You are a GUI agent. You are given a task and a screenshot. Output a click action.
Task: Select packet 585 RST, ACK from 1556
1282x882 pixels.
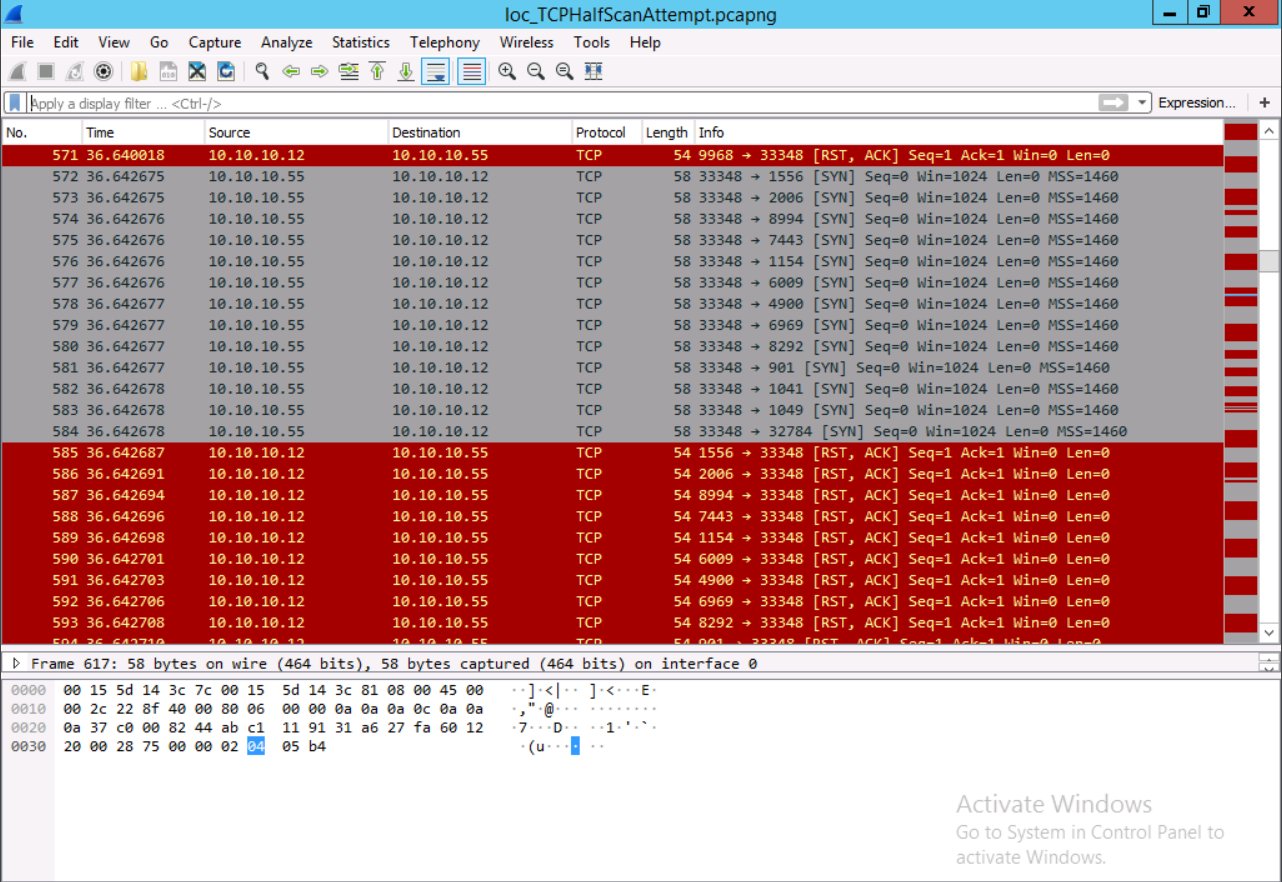coord(612,452)
